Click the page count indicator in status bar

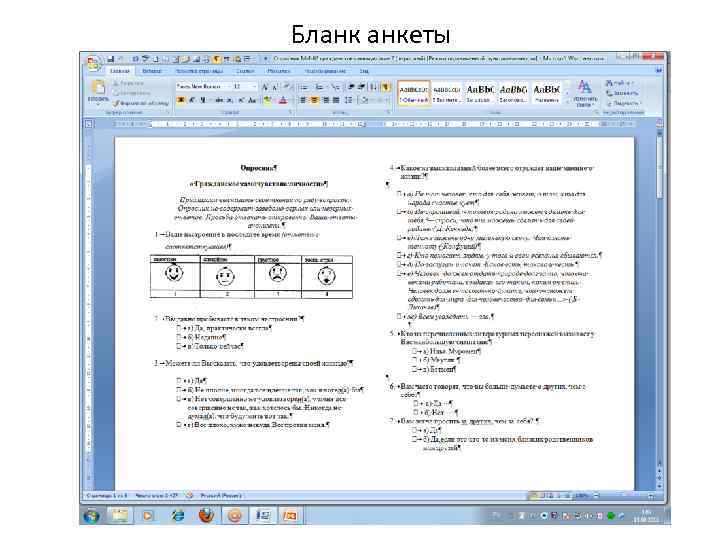pyautogui.click(x=106, y=496)
